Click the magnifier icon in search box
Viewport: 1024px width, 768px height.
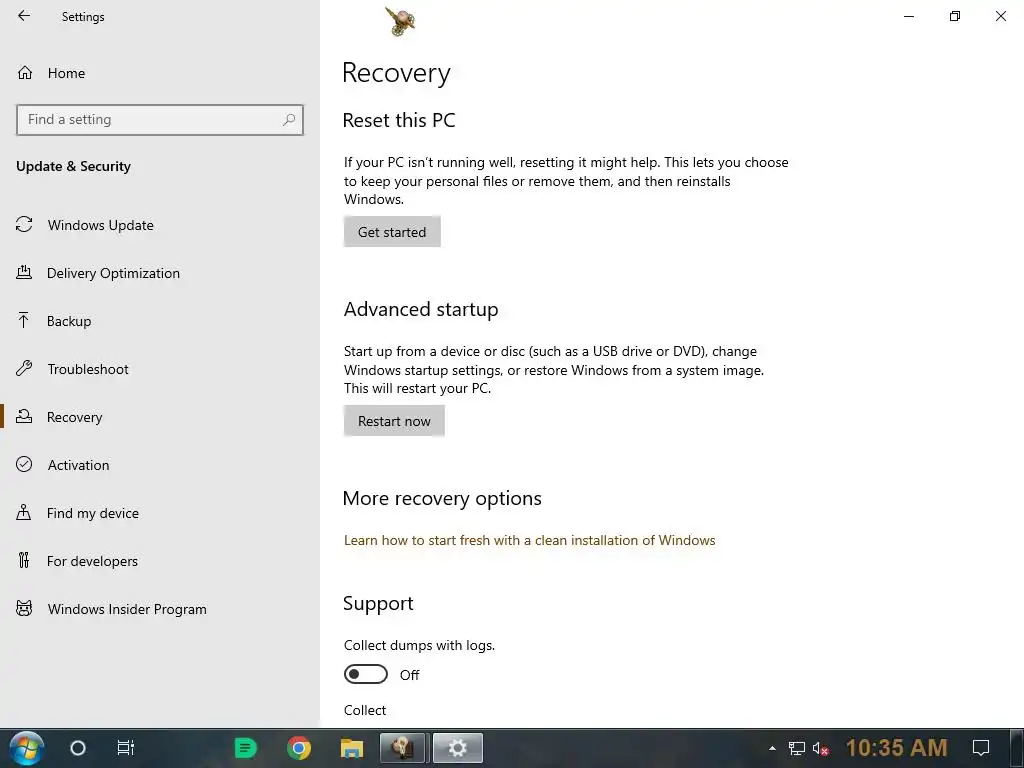click(289, 120)
